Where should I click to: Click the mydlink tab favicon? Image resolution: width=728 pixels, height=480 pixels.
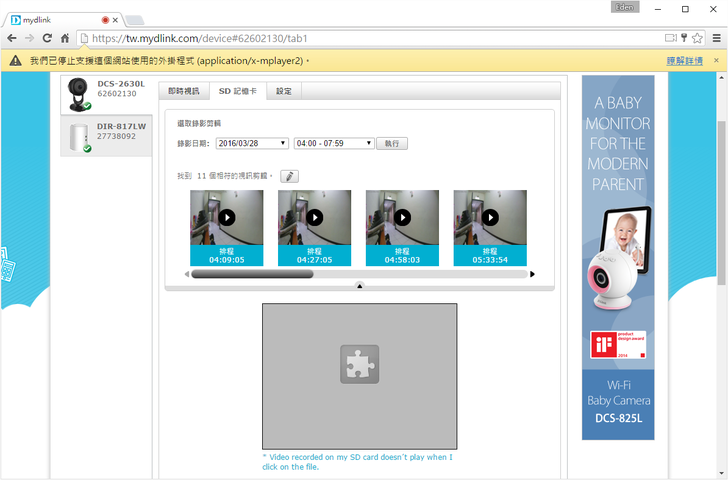[x=16, y=20]
